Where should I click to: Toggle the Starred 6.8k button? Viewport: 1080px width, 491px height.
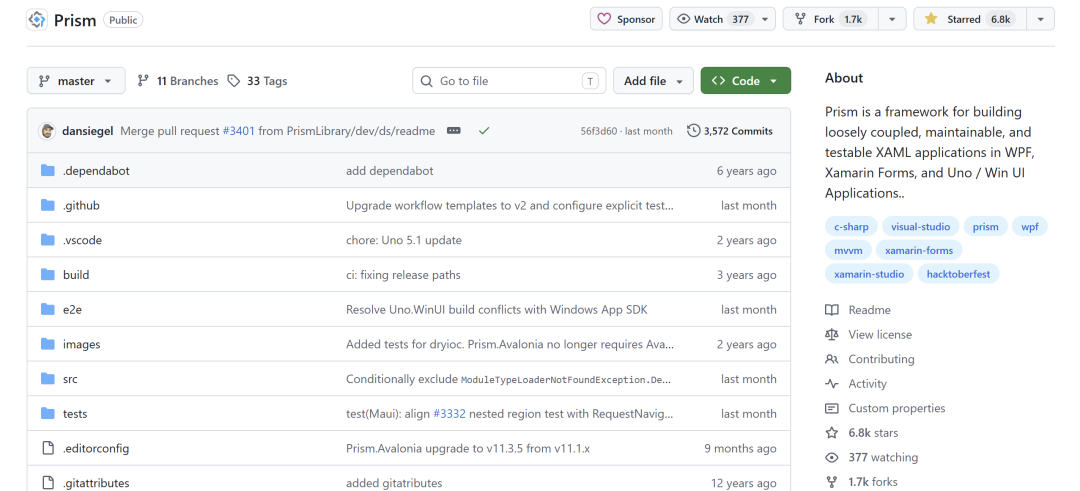[x=970, y=19]
